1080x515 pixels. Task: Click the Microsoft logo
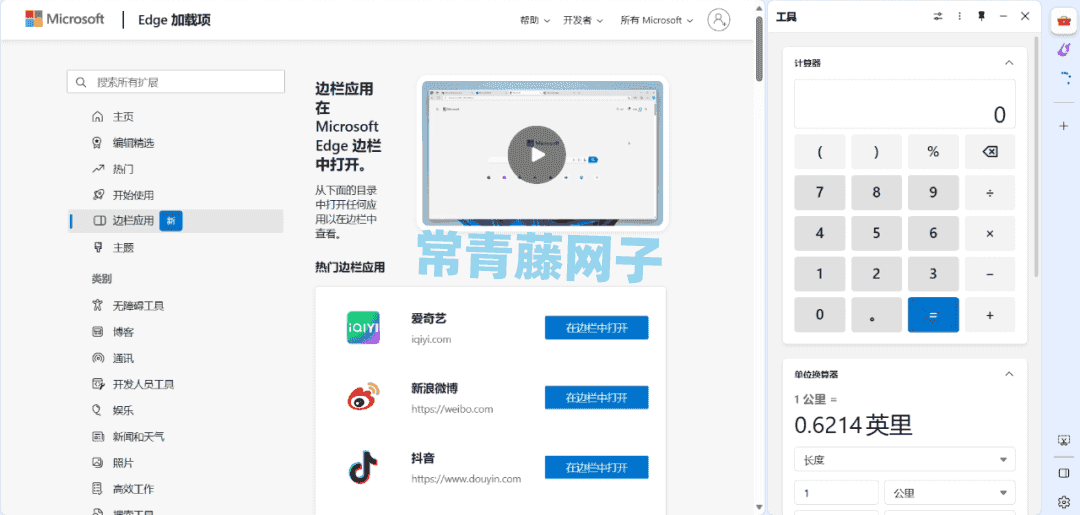(x=65, y=19)
